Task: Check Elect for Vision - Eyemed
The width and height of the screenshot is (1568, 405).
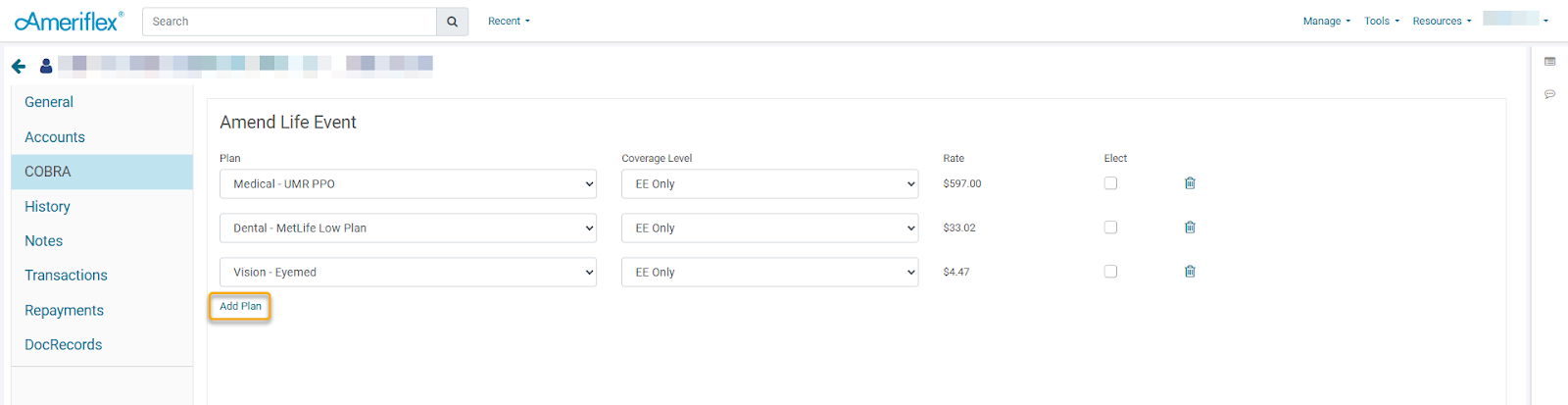Action: [x=1110, y=272]
